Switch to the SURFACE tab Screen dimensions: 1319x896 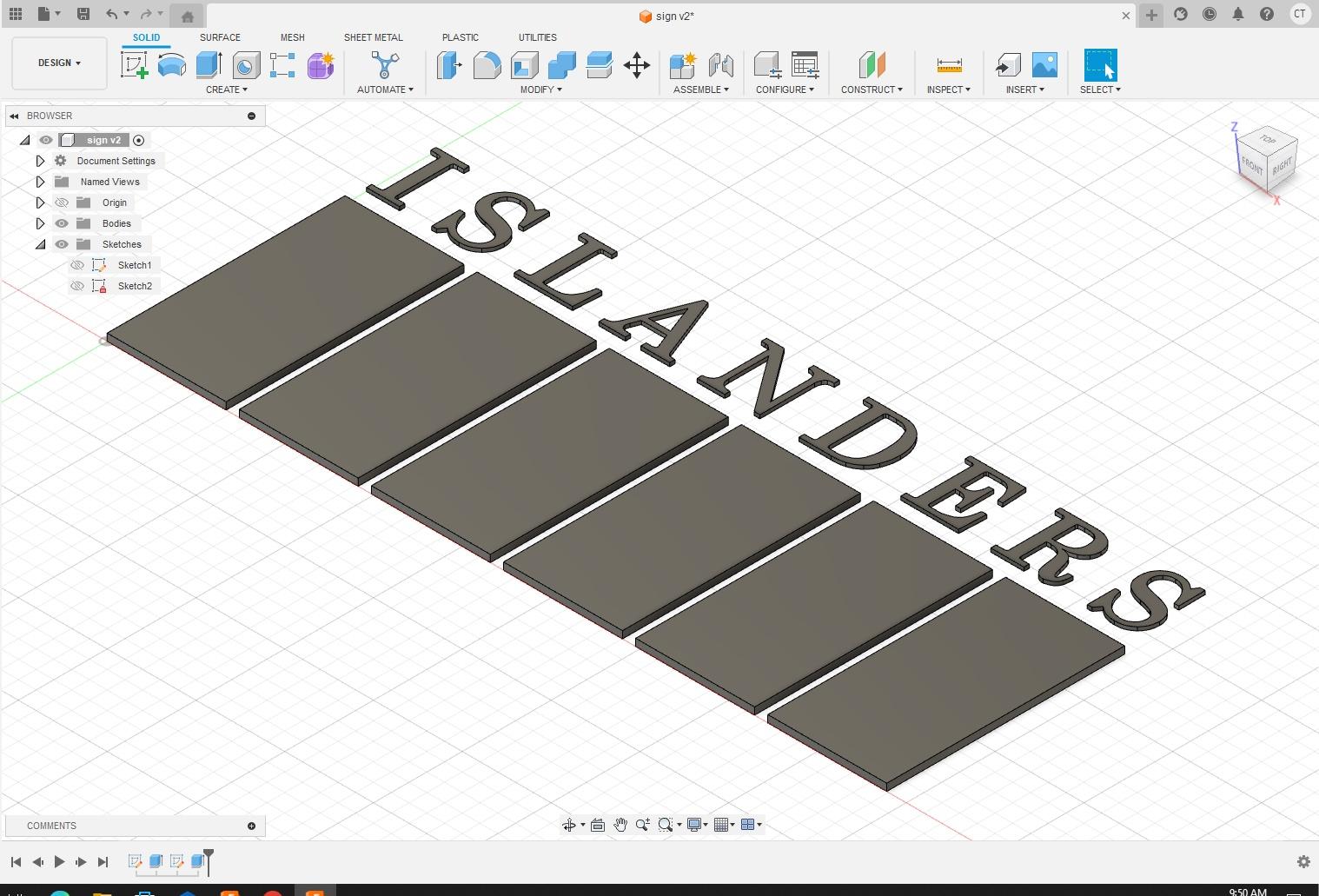point(220,37)
